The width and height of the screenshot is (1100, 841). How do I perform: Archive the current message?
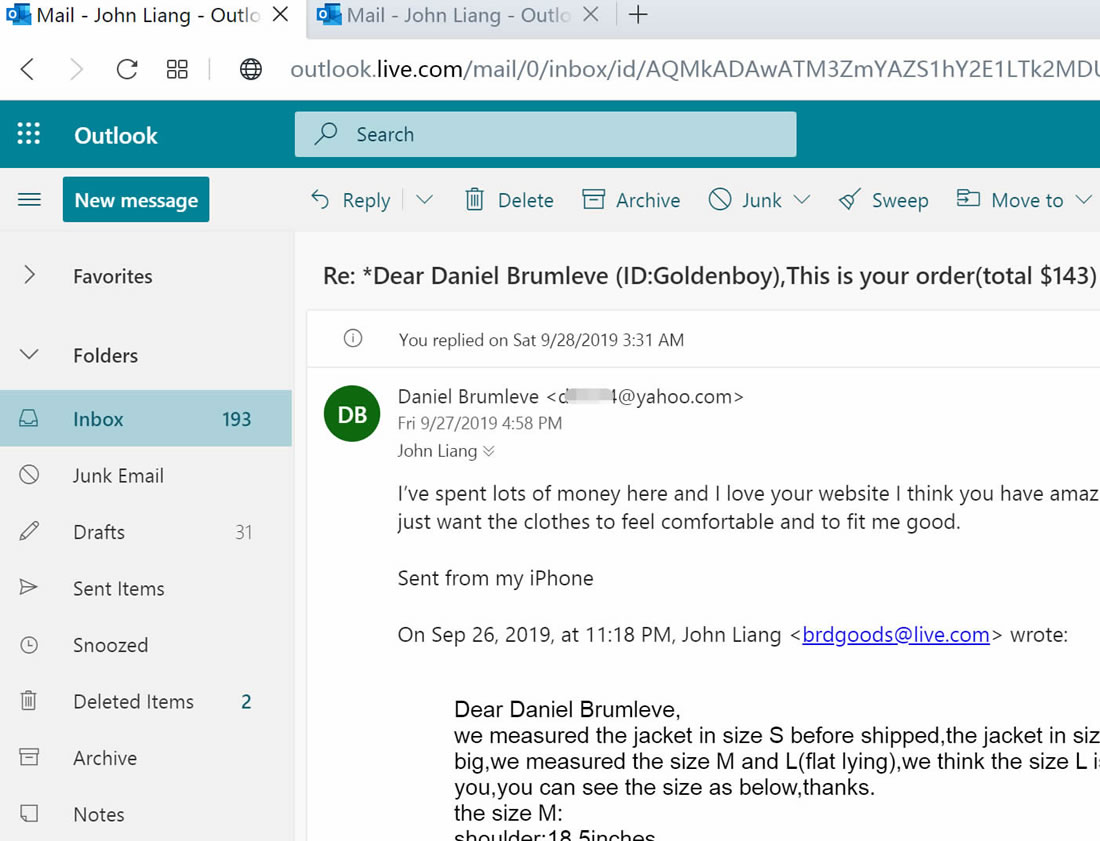[x=631, y=200]
